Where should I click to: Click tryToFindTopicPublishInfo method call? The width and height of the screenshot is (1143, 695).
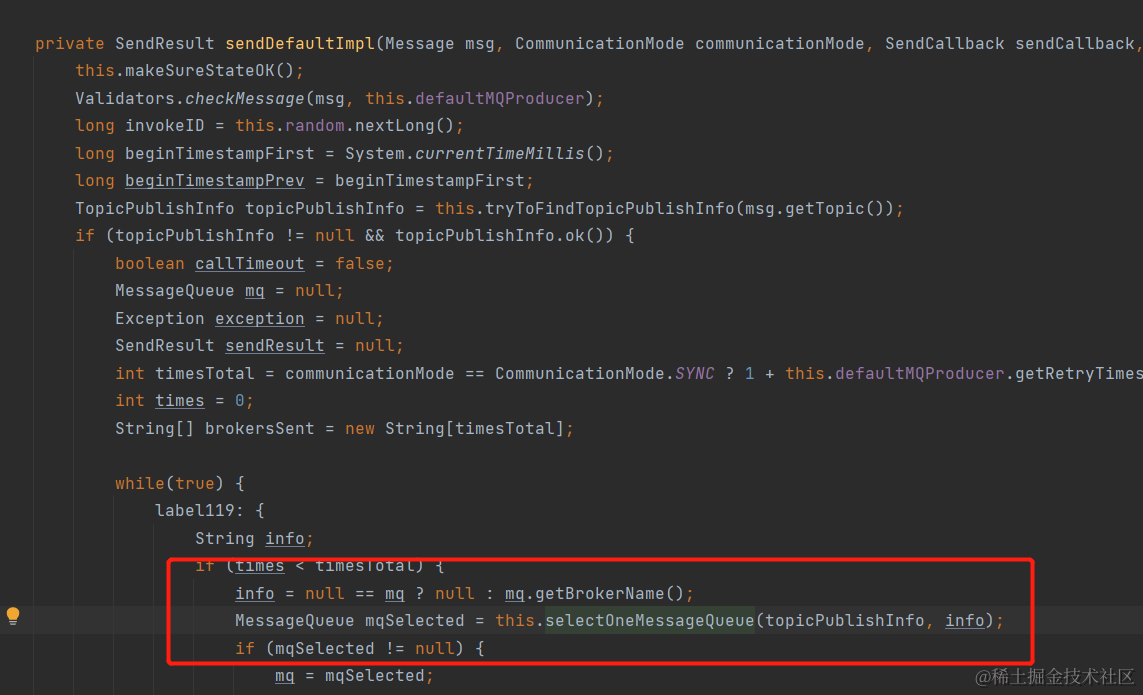(610, 209)
